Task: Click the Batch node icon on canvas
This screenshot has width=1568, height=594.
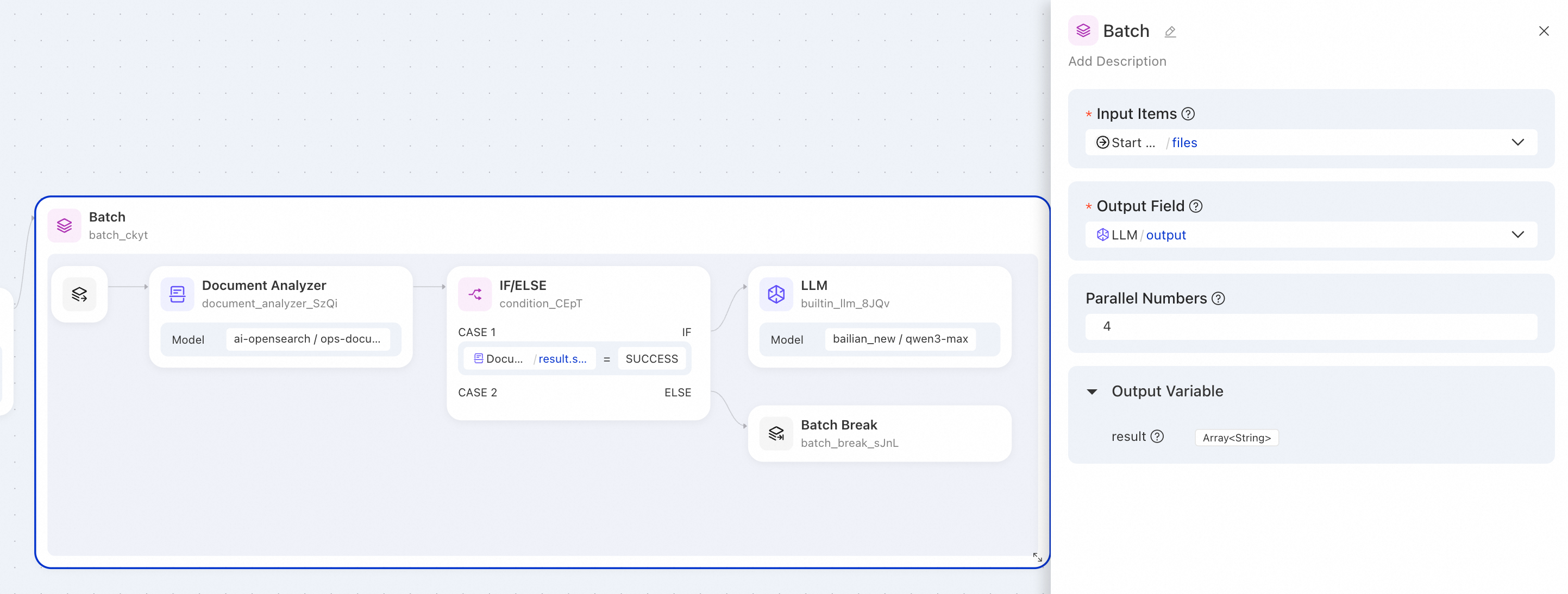Action: pyautogui.click(x=64, y=226)
